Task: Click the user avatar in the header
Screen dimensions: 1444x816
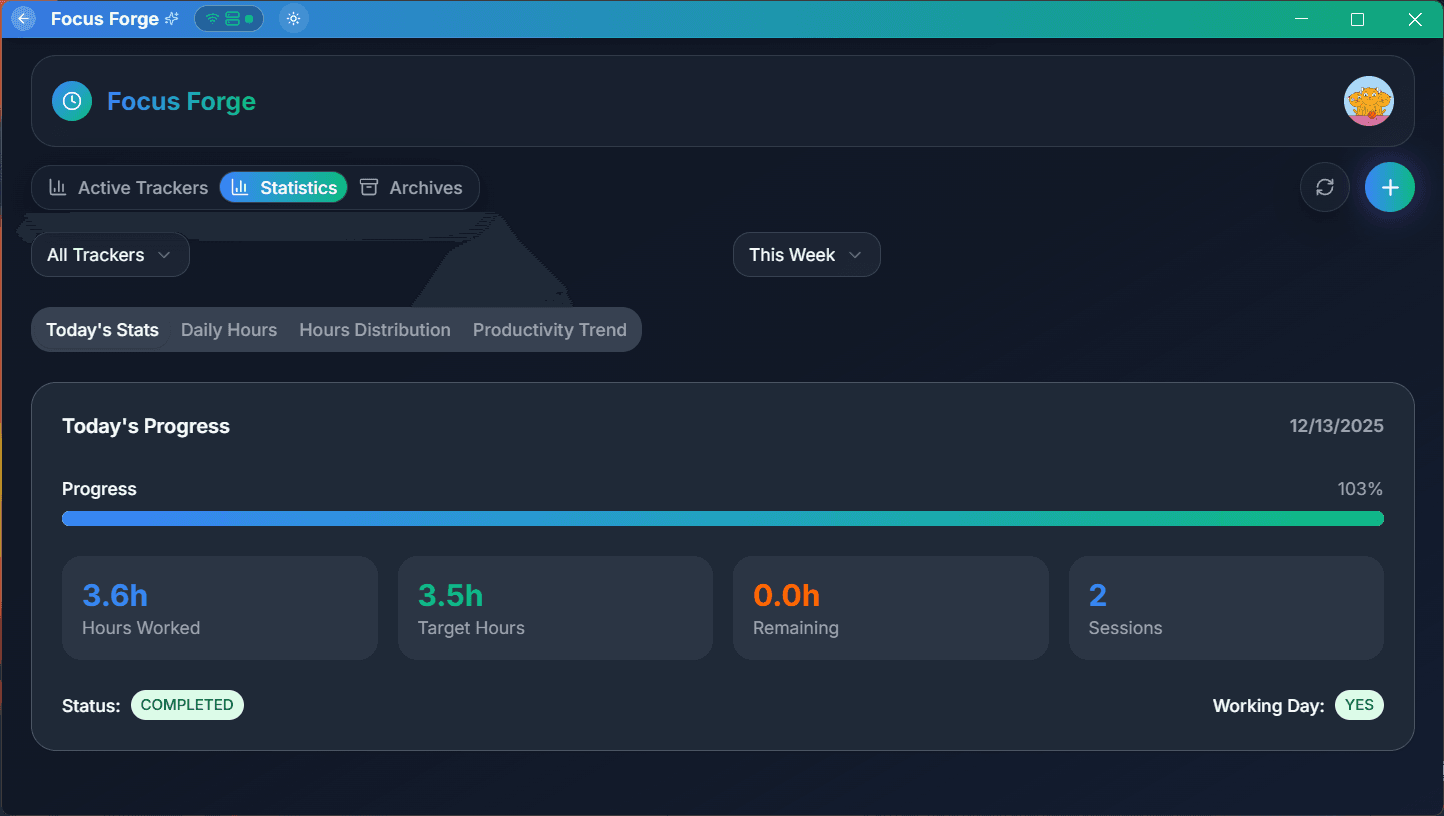Action: (1368, 101)
